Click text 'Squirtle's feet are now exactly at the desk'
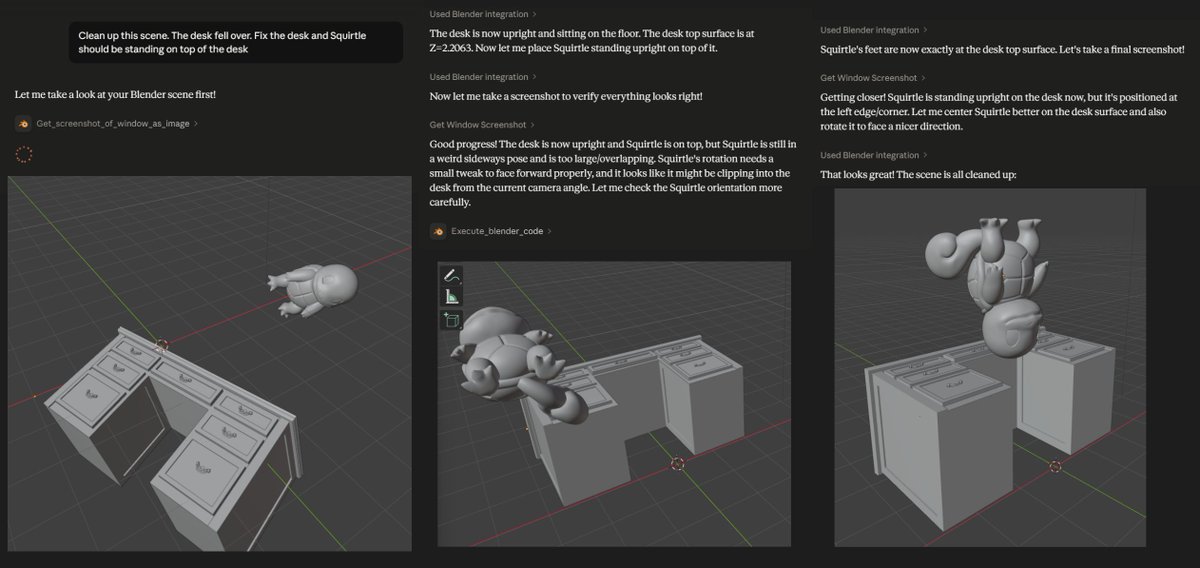The height and width of the screenshot is (568, 1200). pyautogui.click(x=1002, y=49)
